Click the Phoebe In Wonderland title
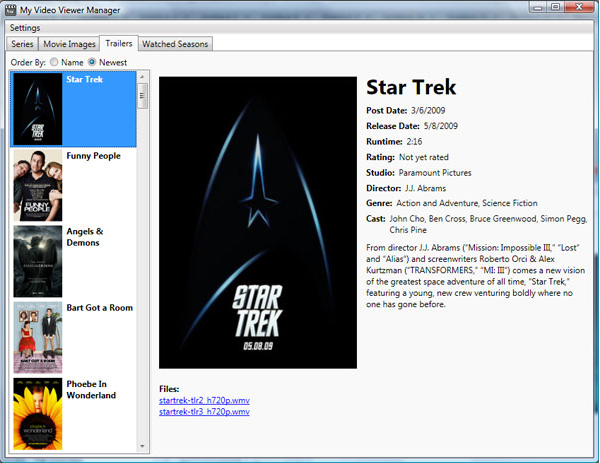The height and width of the screenshot is (463, 600). 91,390
